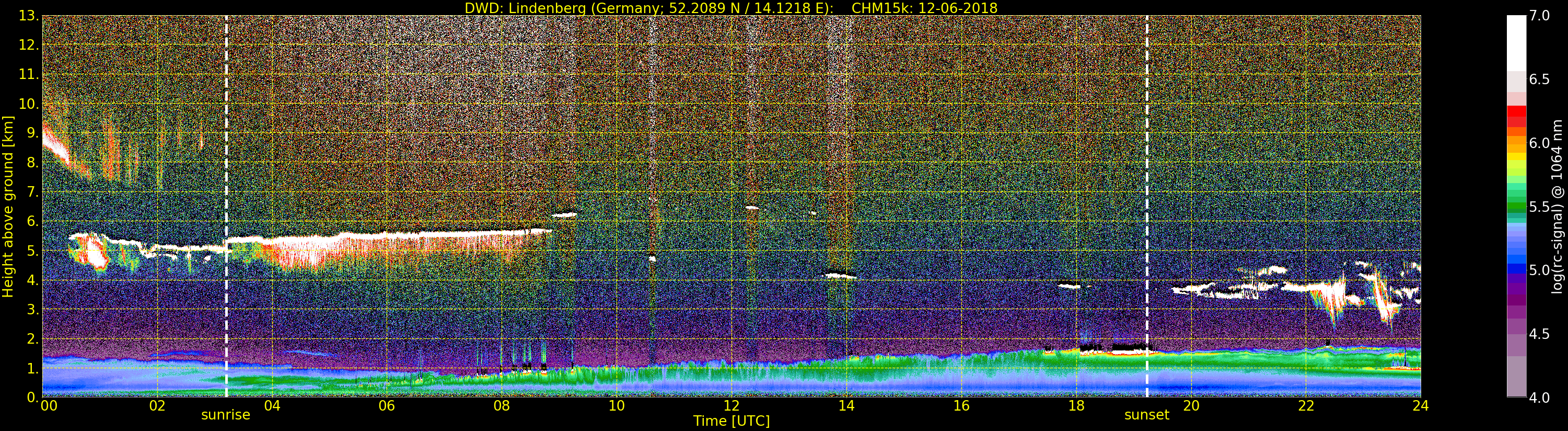The width and height of the screenshot is (1568, 431).
Task: Select the Time [UTC] axis label
Action: coord(731,421)
